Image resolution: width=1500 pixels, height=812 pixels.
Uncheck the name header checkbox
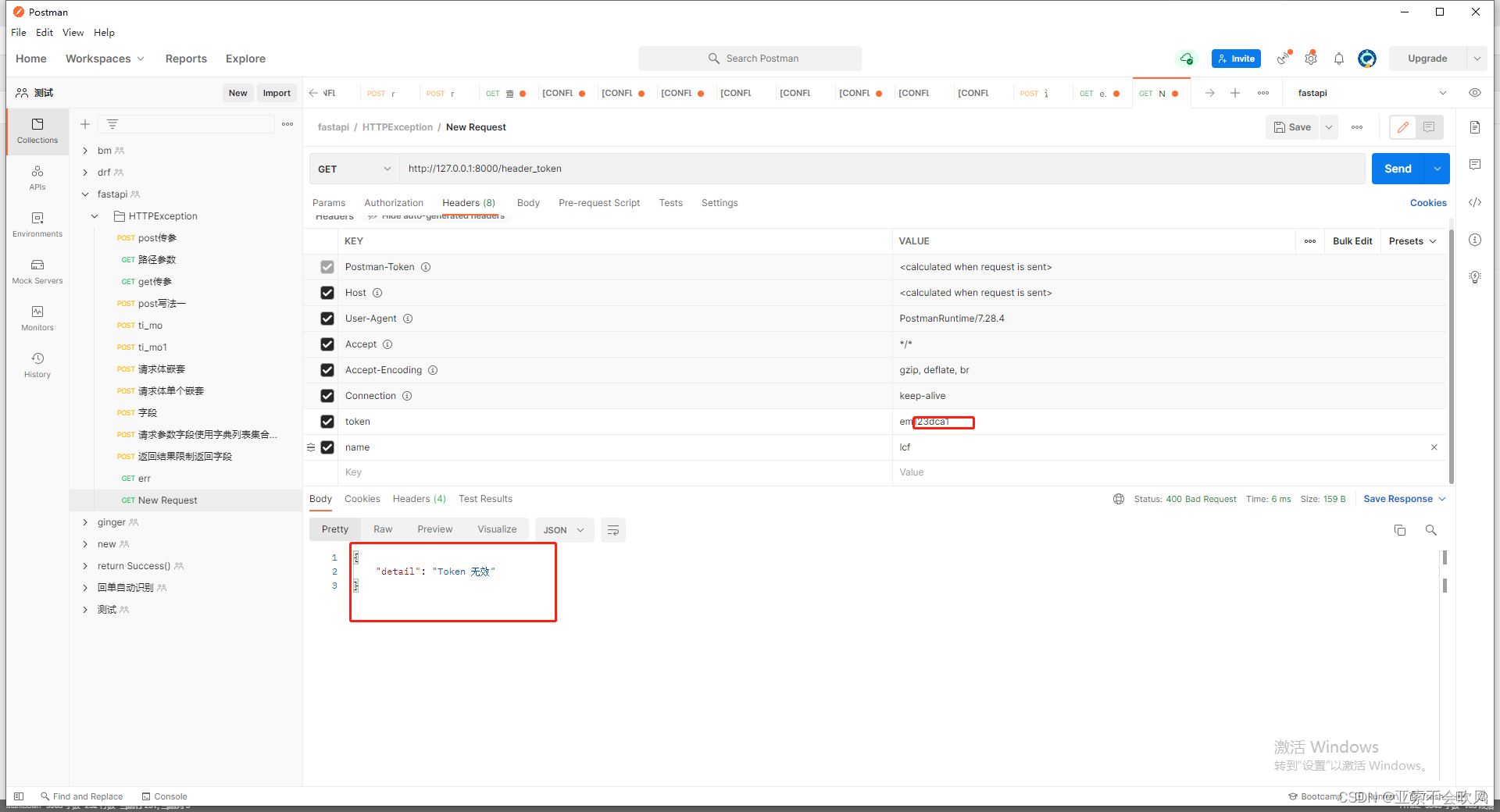pyautogui.click(x=327, y=447)
